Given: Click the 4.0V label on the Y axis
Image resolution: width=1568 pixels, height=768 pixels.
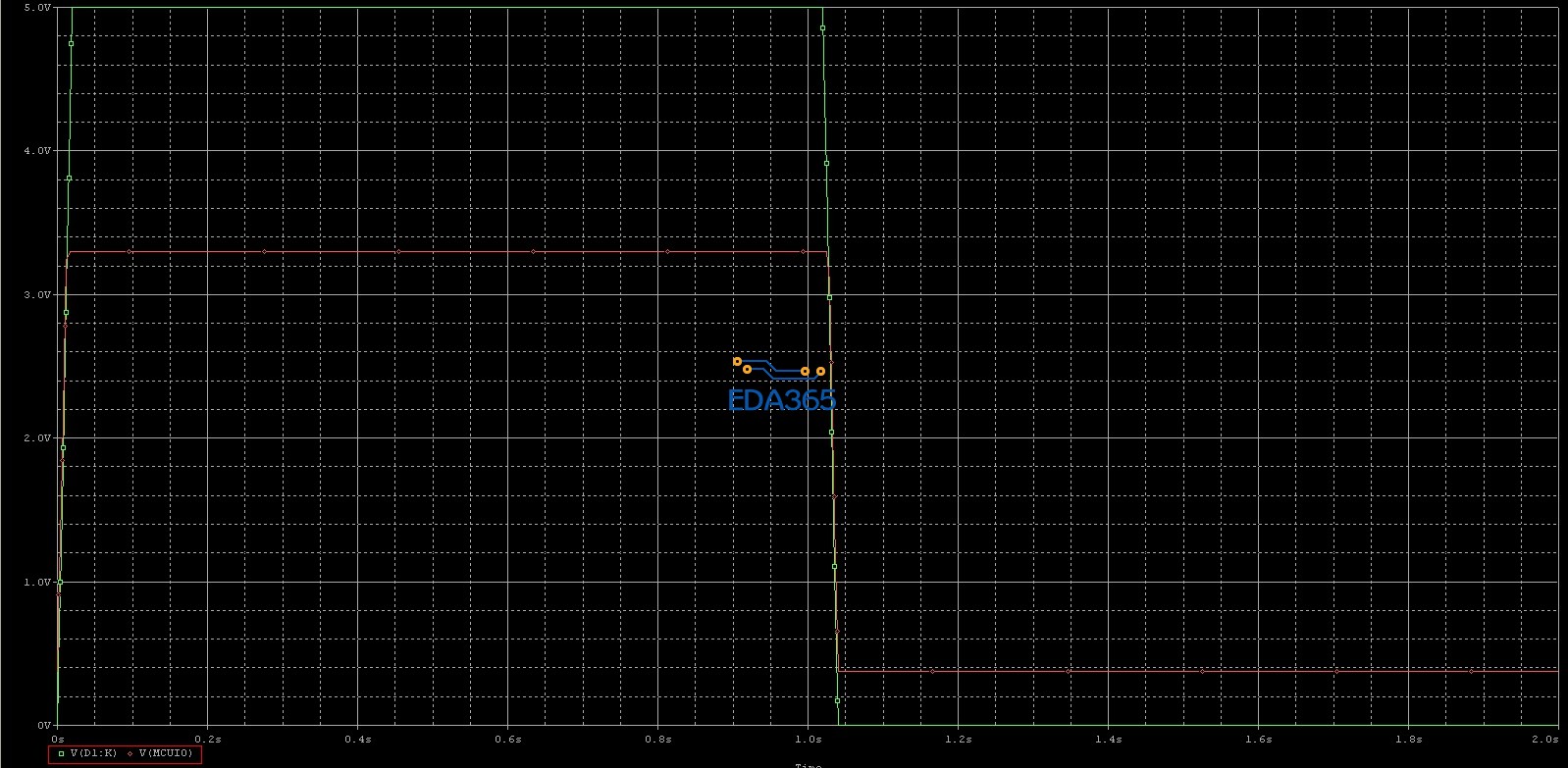Looking at the screenshot, I should click(37, 151).
